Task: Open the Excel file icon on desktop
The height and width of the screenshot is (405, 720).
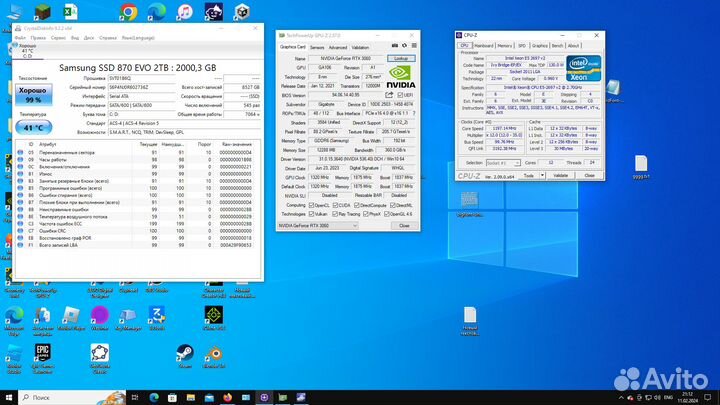Action: click(70, 12)
